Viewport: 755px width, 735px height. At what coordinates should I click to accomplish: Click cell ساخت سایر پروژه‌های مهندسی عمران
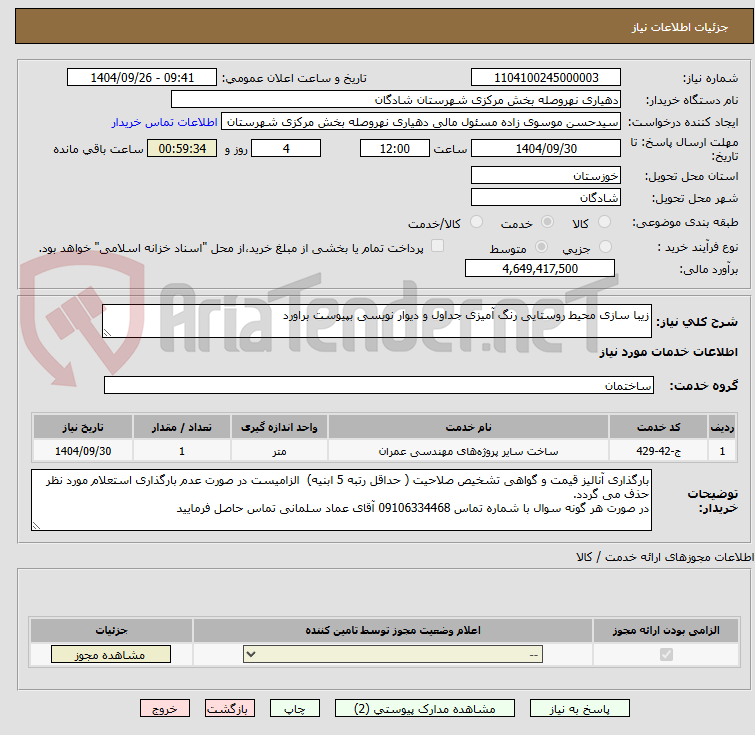click(x=468, y=451)
